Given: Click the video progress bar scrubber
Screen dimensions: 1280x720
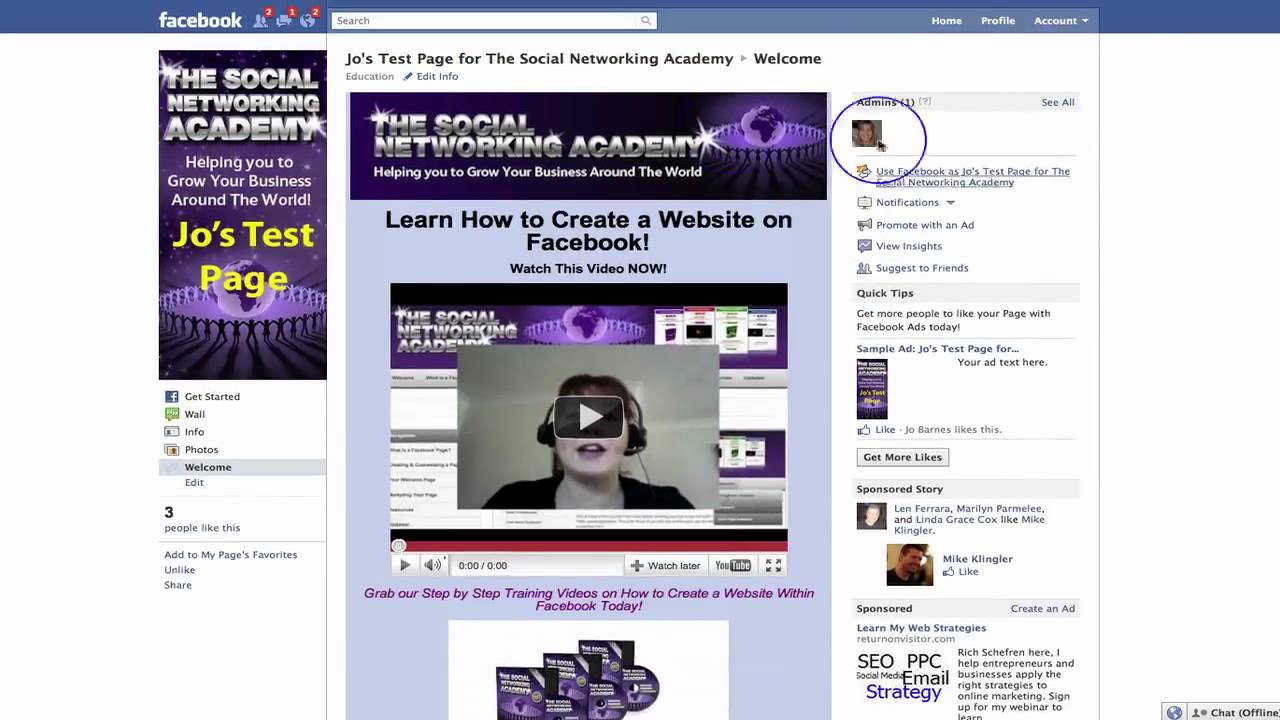Looking at the screenshot, I should click(399, 546).
